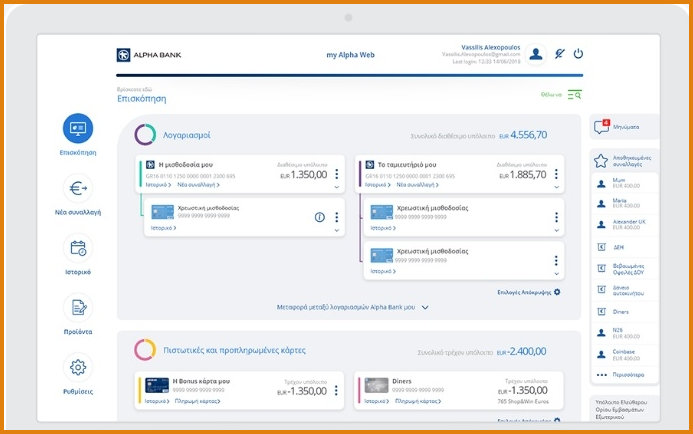This screenshot has width=693, height=434.
Task: Click the Πιστωτικές κάρτες donut chart icon
Action: 145,350
